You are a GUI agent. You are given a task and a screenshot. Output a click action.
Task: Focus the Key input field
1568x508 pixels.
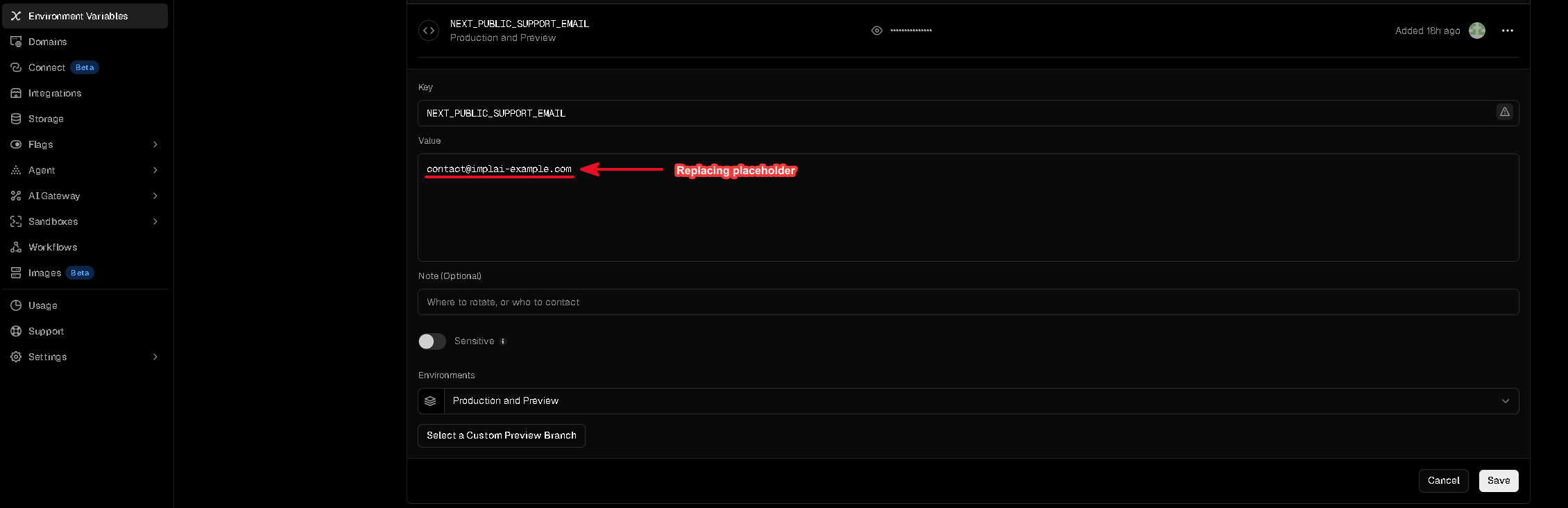(x=969, y=113)
